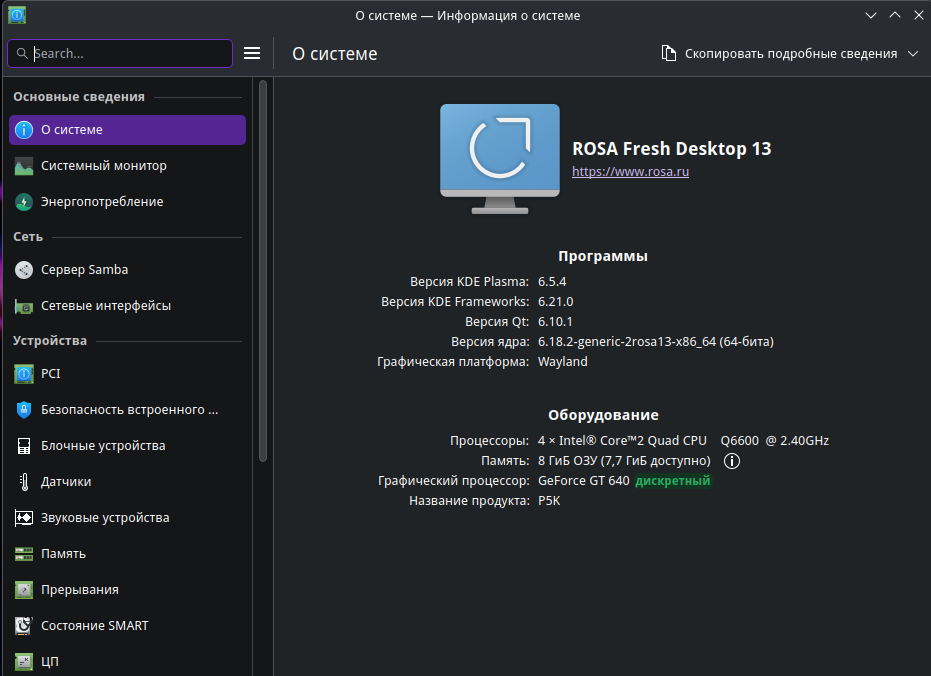Focus the Search input field
Screen dimensions: 931x676
click(120, 53)
